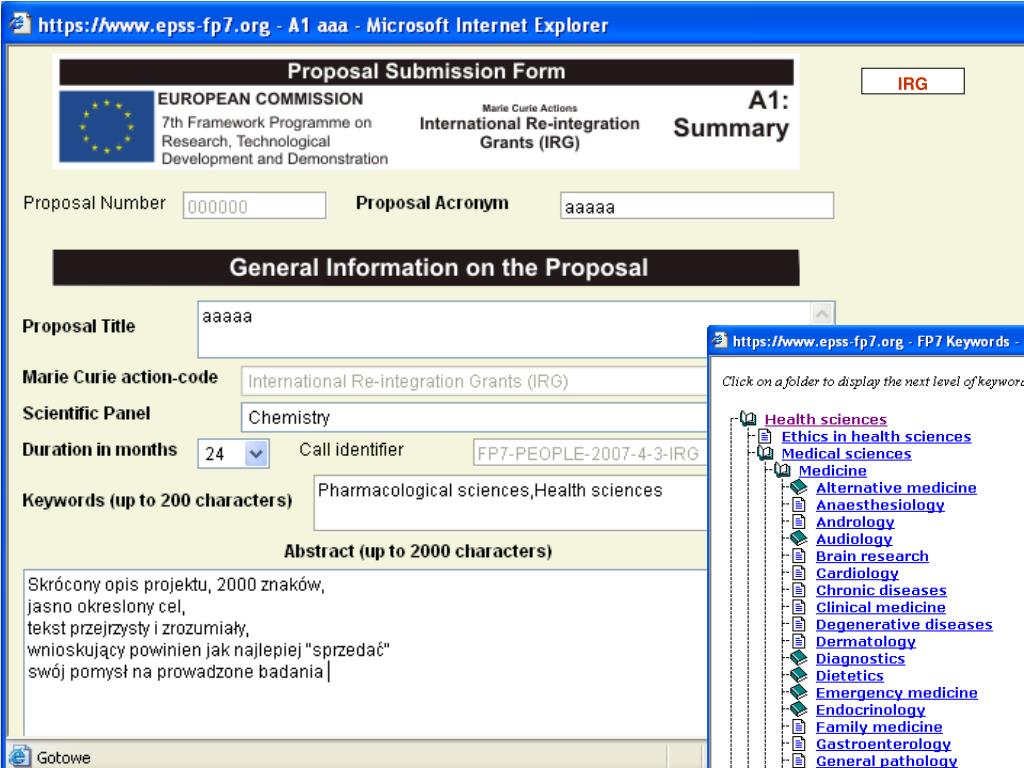Select the Brain research keyword

point(872,556)
